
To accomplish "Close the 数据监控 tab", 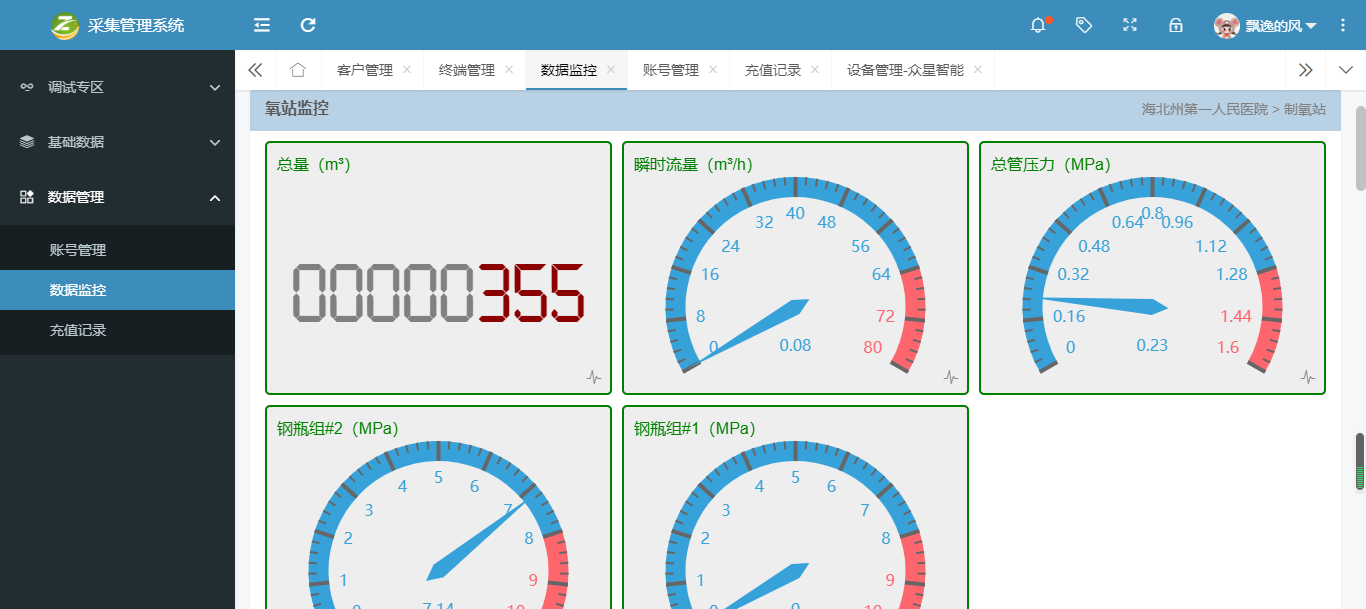I will (x=611, y=70).
